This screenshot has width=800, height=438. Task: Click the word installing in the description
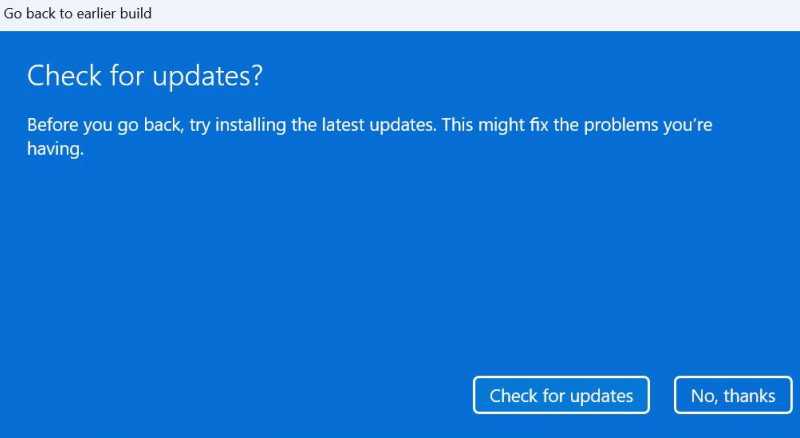pos(251,125)
